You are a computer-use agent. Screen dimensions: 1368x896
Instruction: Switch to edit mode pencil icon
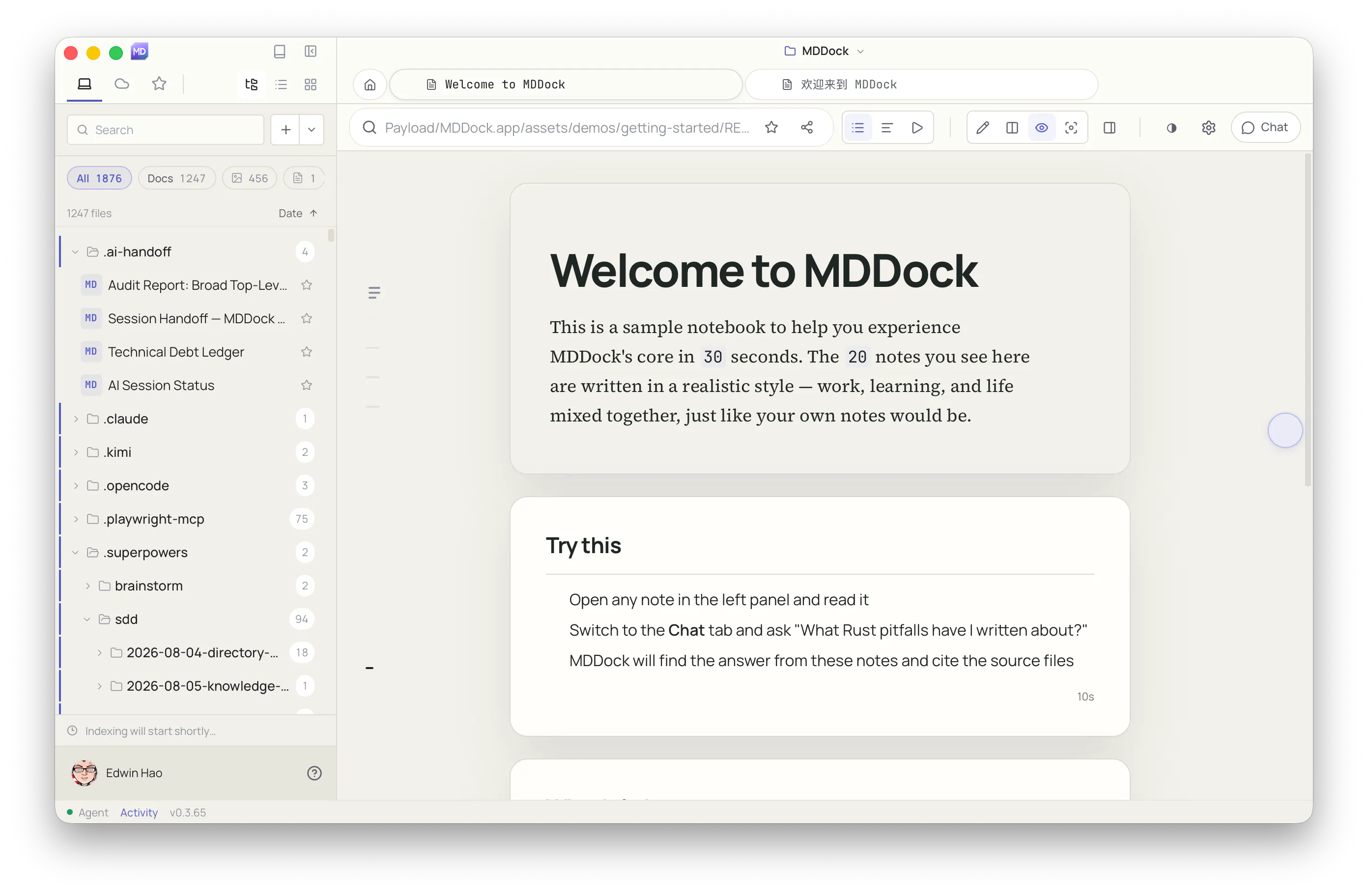[982, 128]
